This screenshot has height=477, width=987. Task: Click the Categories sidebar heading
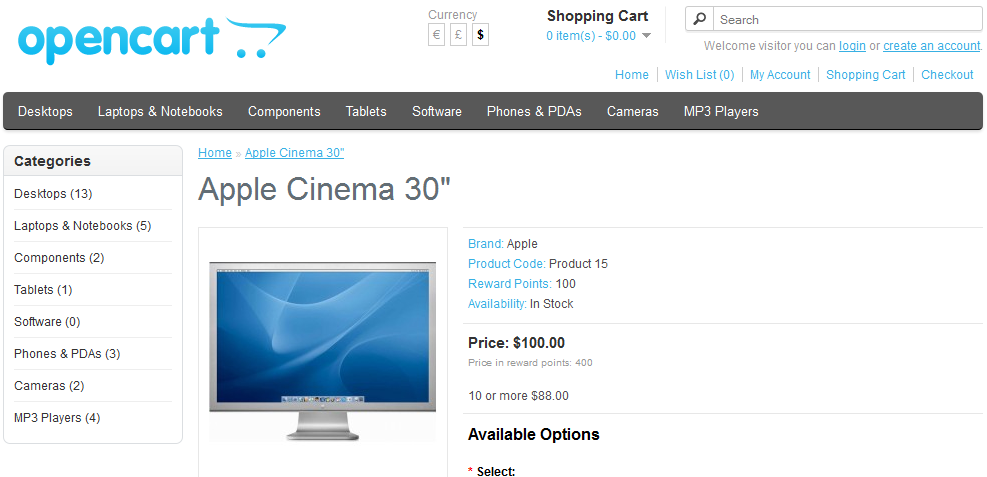click(52, 161)
